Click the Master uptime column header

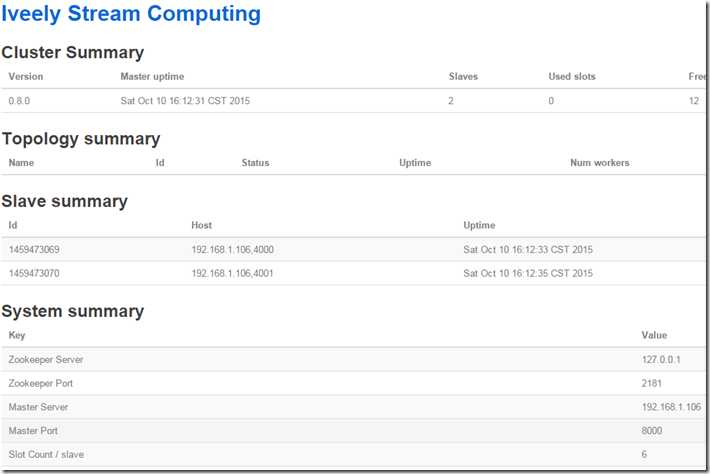[x=152, y=77]
